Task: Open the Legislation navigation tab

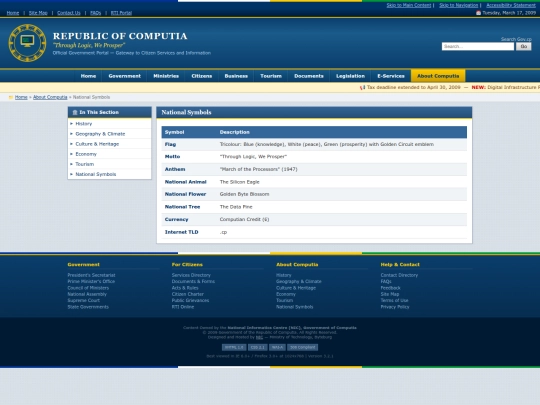Action: coord(350,76)
